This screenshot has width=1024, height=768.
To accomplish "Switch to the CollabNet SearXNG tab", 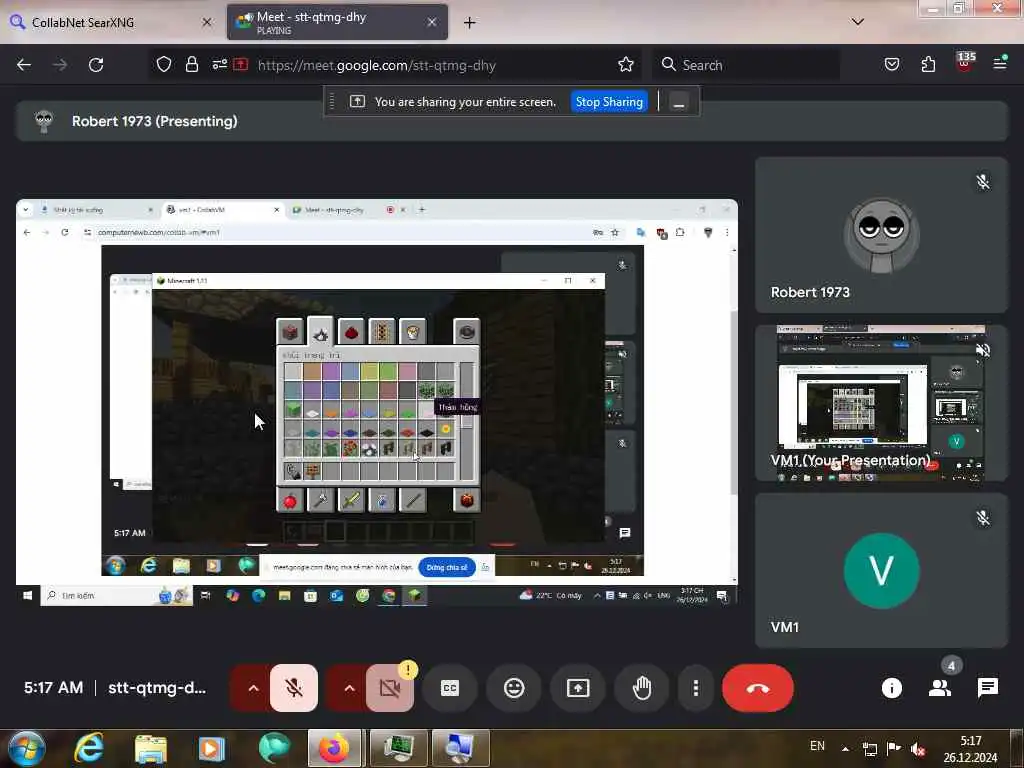I will pyautogui.click(x=110, y=22).
